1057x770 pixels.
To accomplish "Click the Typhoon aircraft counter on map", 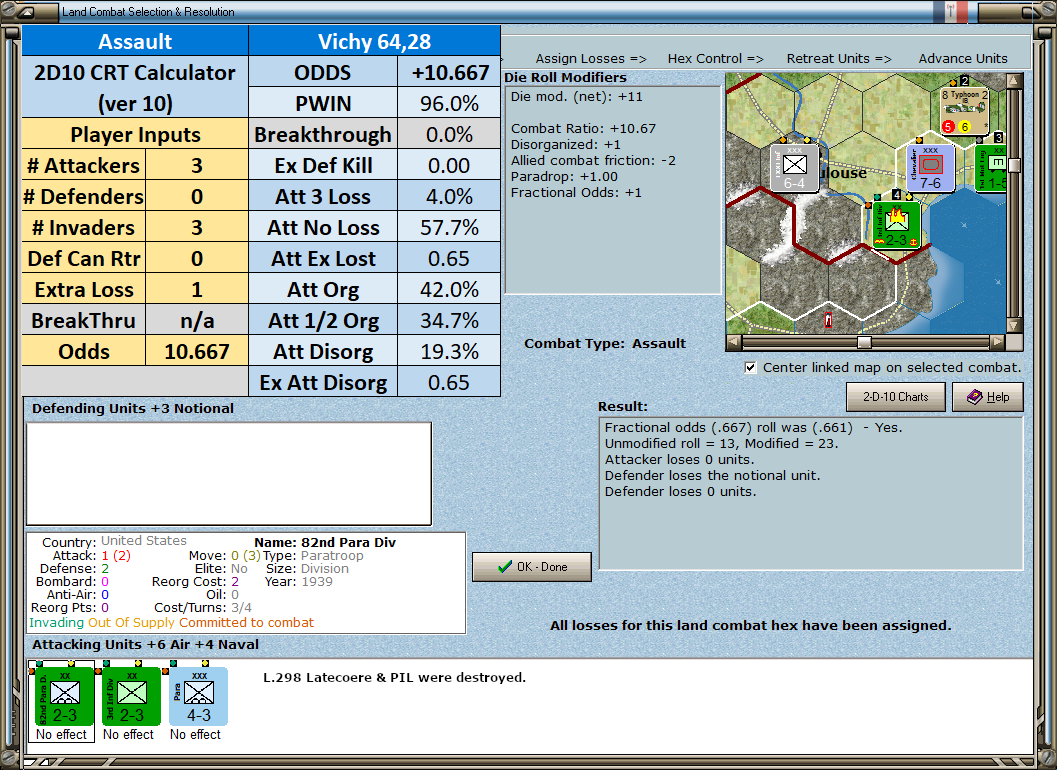I will (x=965, y=110).
